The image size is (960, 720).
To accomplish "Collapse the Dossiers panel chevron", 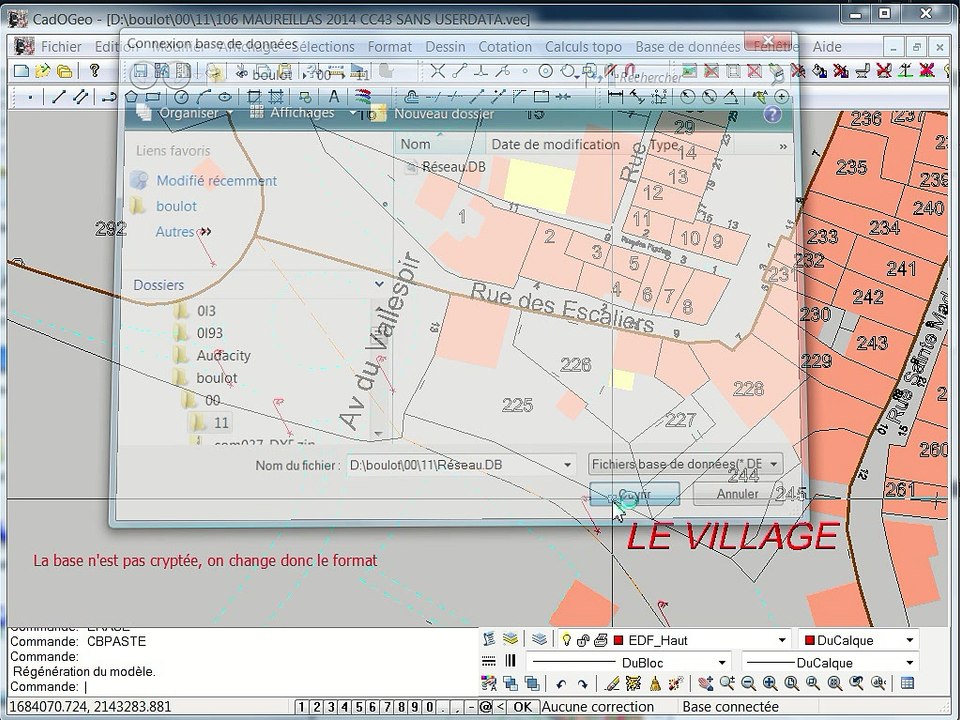I will tap(379, 284).
